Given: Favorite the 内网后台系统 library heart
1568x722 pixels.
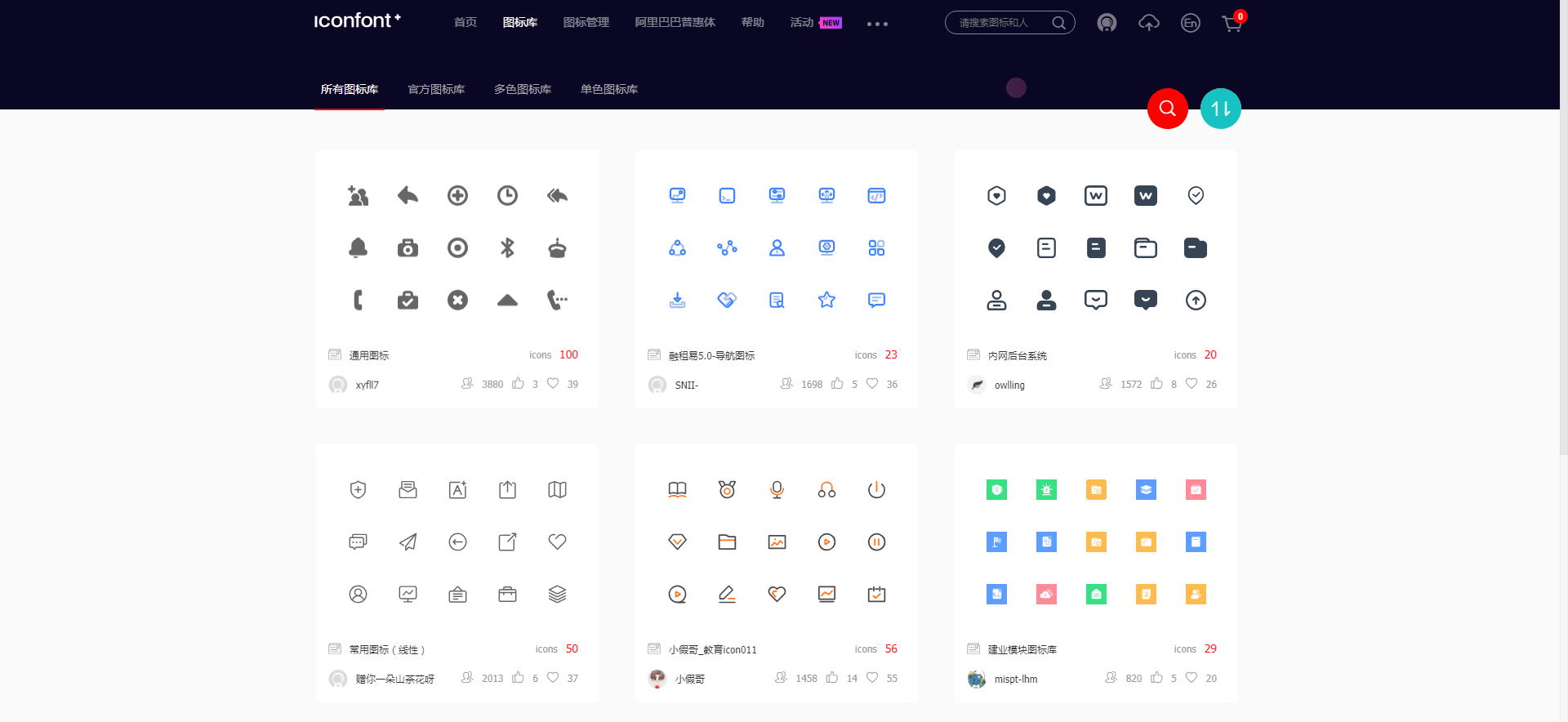Looking at the screenshot, I should (x=1192, y=384).
